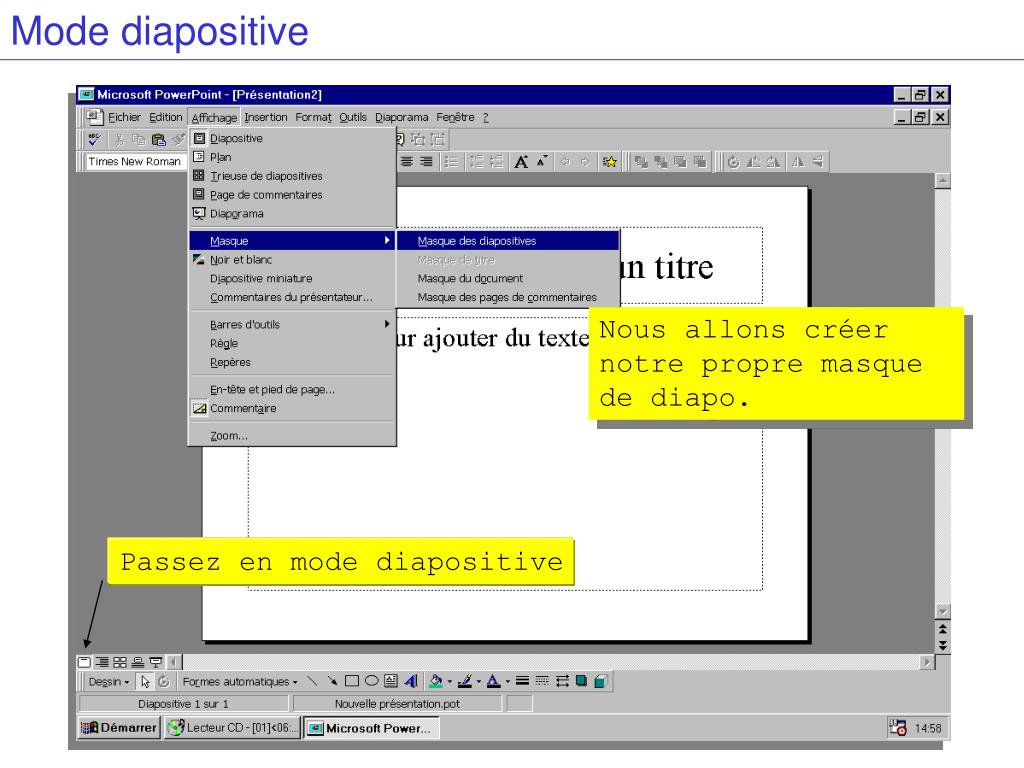Open the Diaporama menu in menu bar
The image size is (1024, 768).
(x=402, y=118)
